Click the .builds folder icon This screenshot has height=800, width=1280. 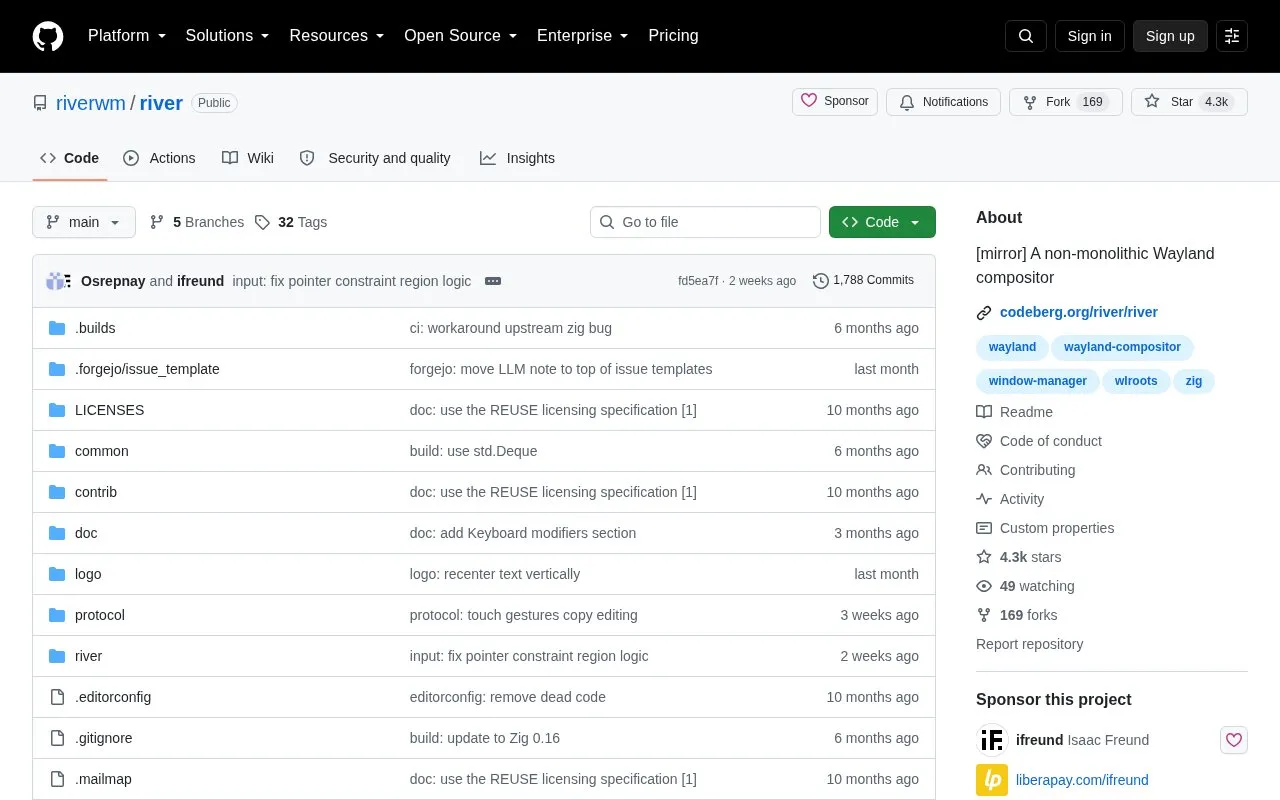(x=57, y=328)
